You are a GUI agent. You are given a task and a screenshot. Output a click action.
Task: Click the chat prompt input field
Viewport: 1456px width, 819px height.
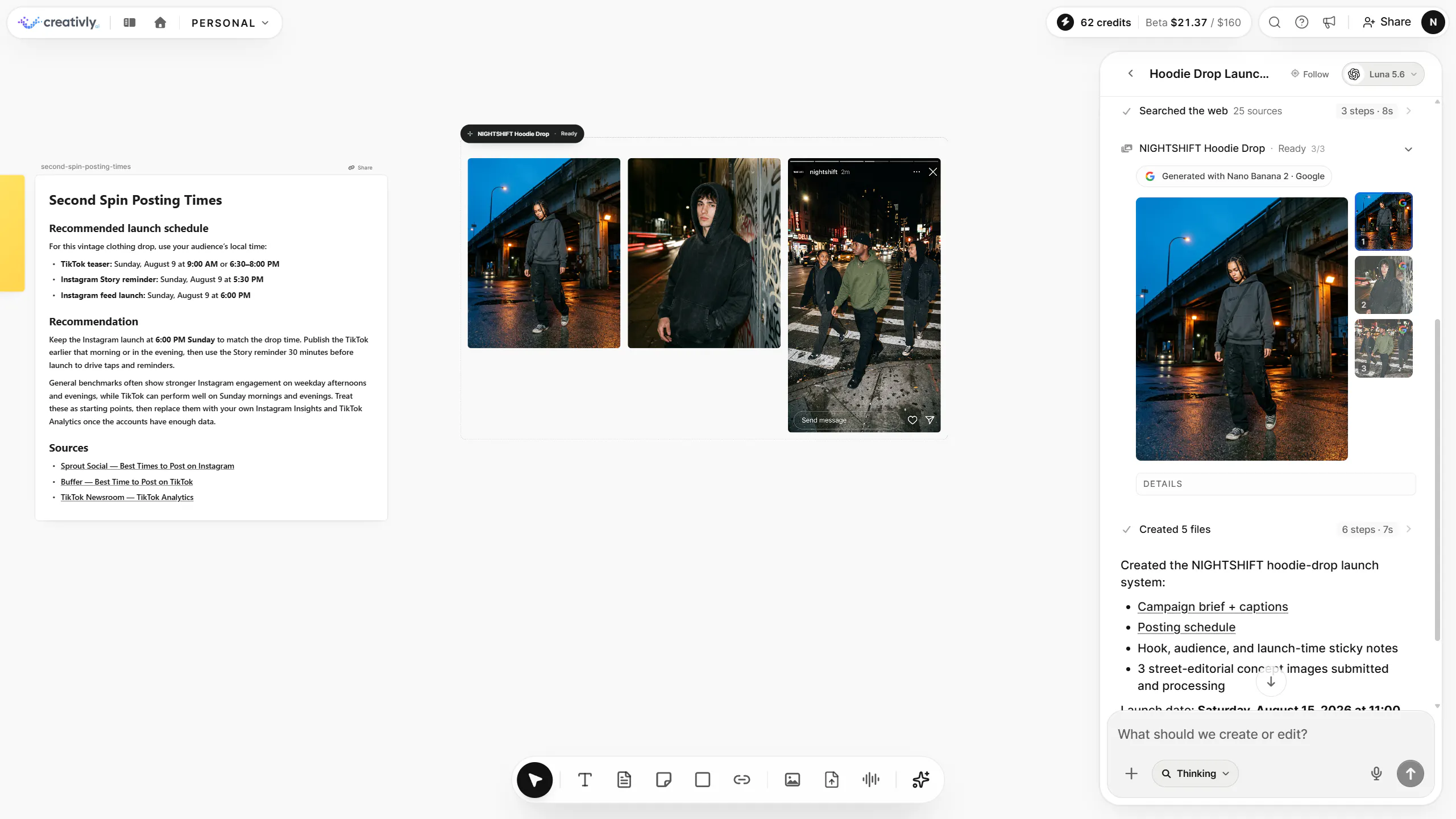(x=1271, y=734)
